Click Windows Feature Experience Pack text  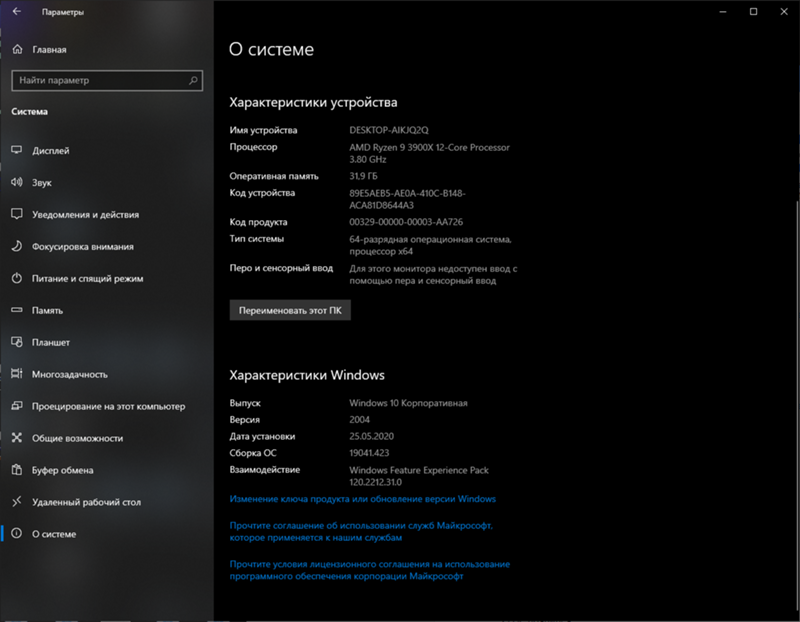pos(418,476)
